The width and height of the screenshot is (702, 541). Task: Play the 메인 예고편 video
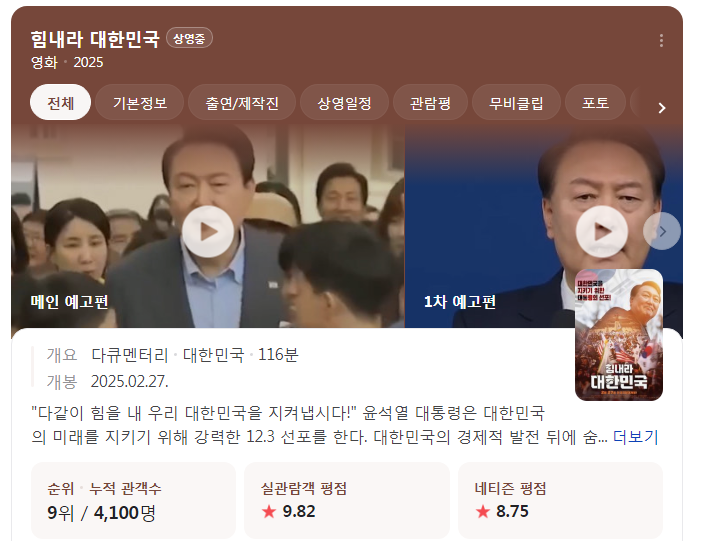[208, 232]
